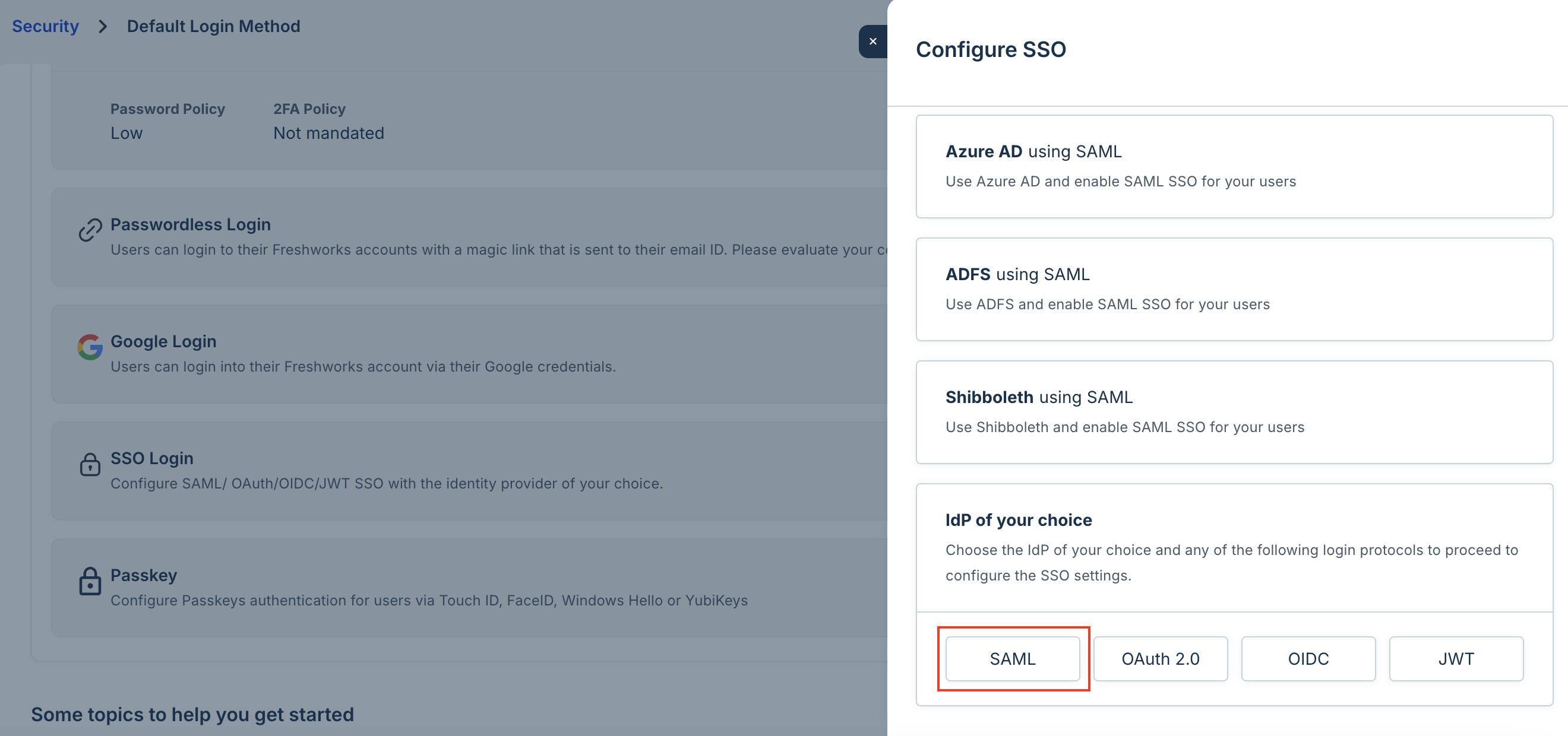
Task: Click the 'Low' password policy value
Action: (126, 133)
